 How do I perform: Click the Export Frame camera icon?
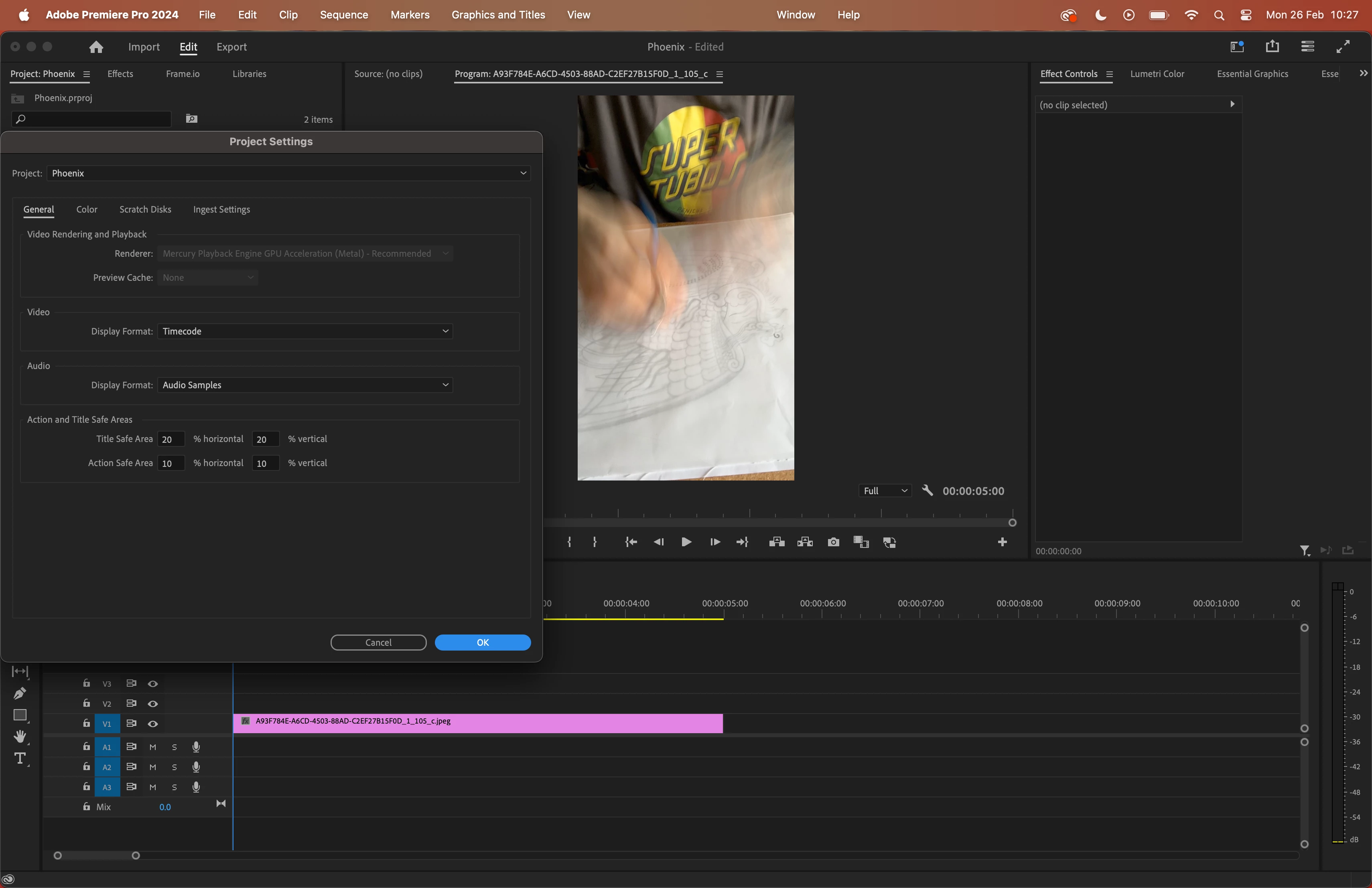(x=833, y=542)
